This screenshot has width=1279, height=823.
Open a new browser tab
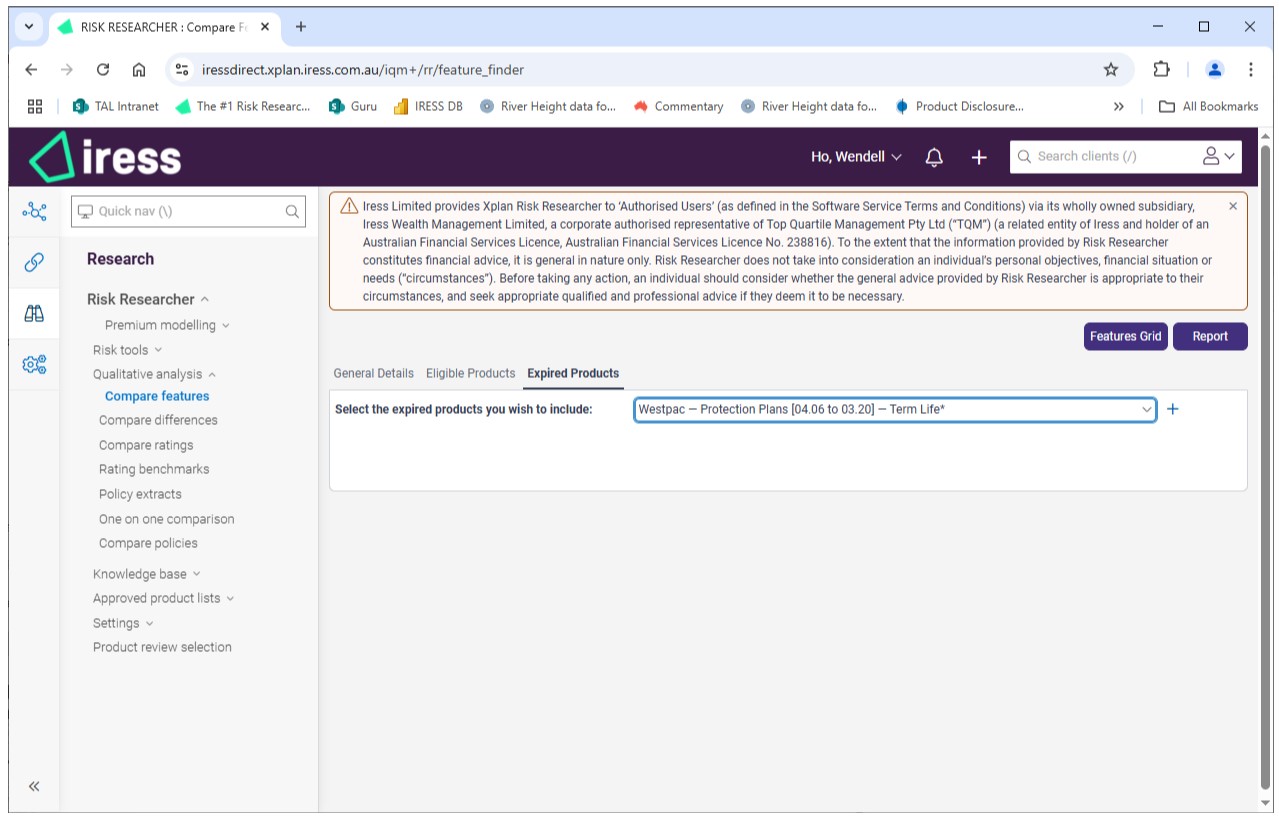[300, 27]
